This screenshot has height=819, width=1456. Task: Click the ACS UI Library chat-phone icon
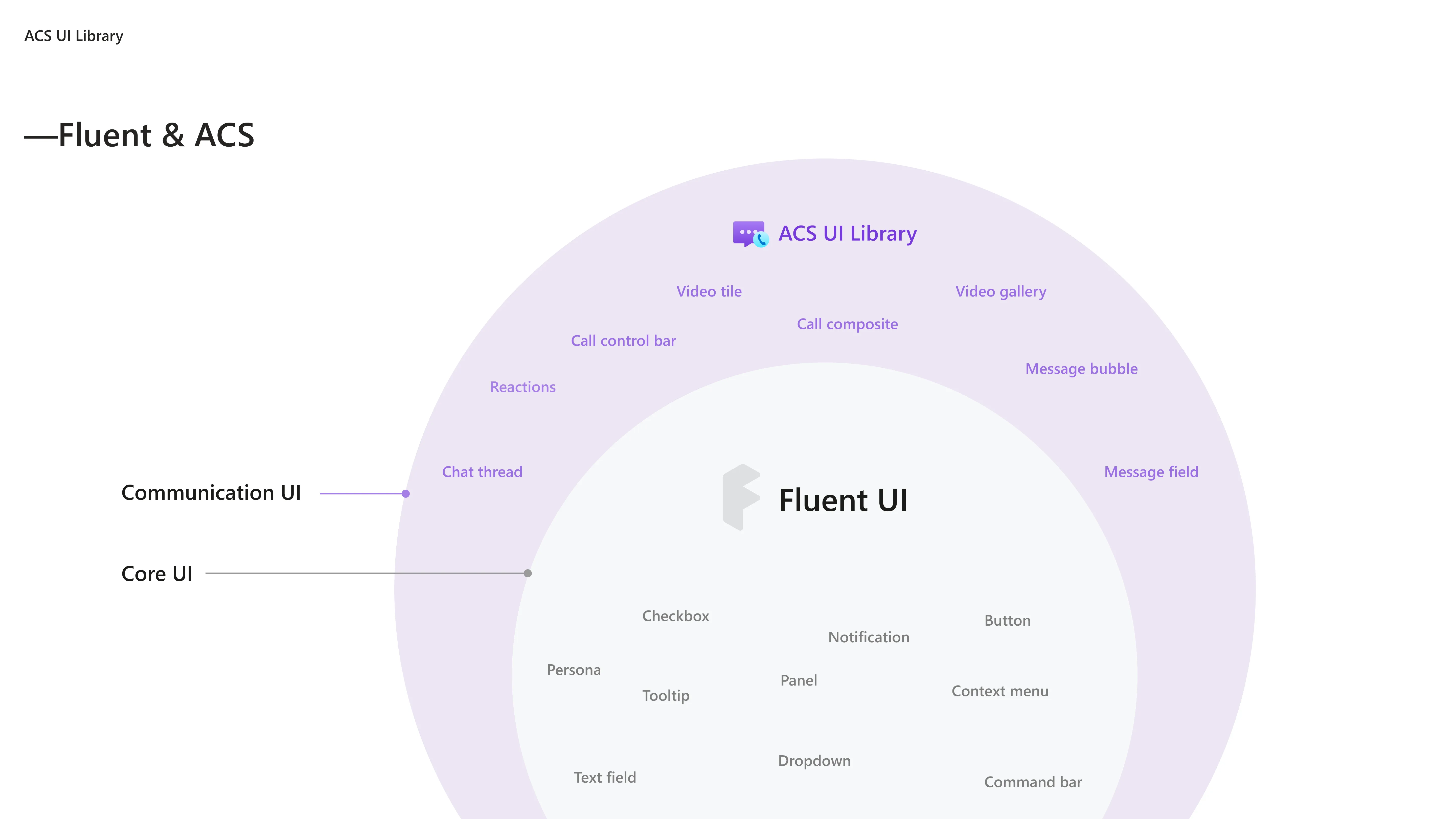pyautogui.click(x=751, y=234)
